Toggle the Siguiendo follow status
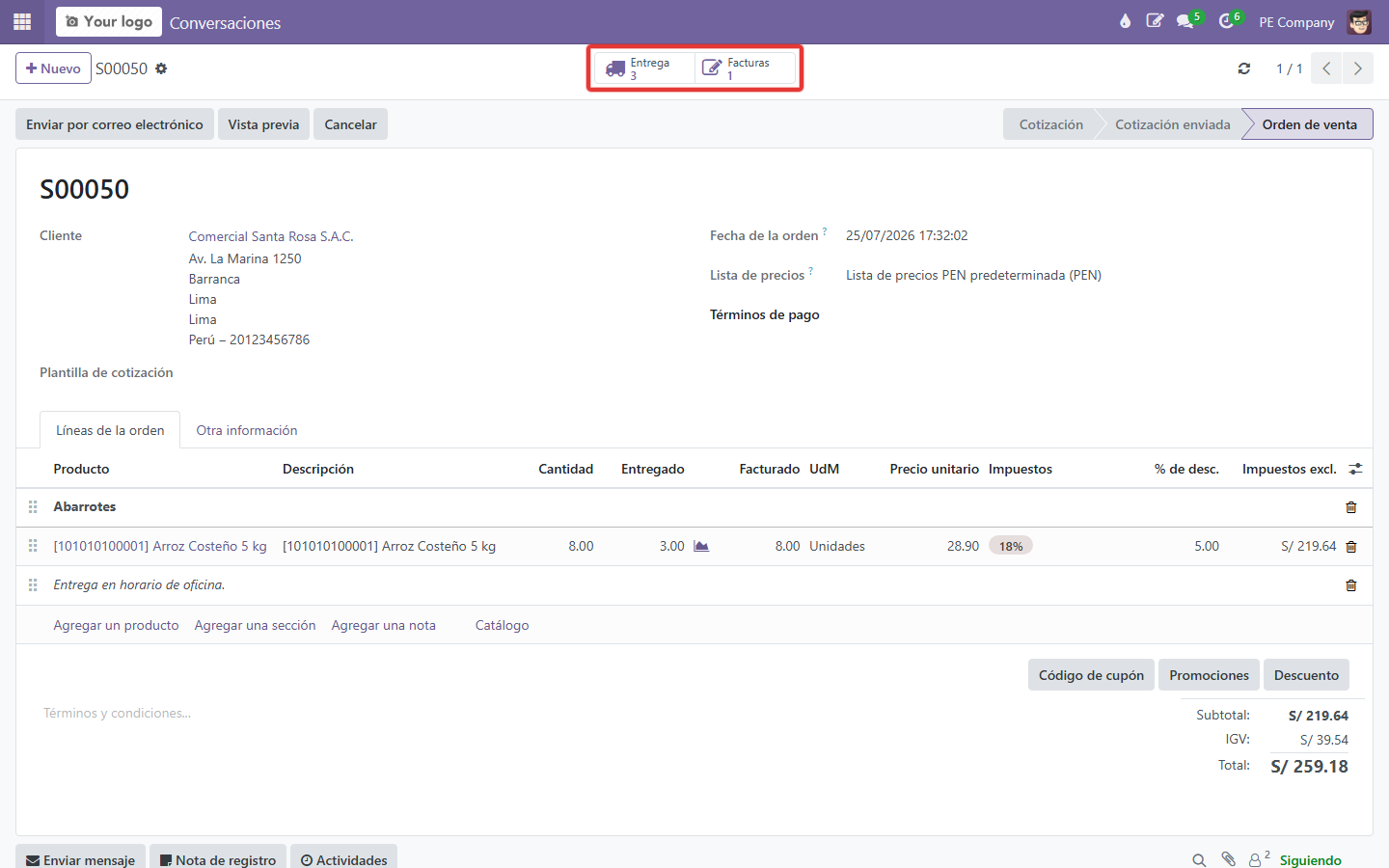1389x868 pixels. [1310, 860]
